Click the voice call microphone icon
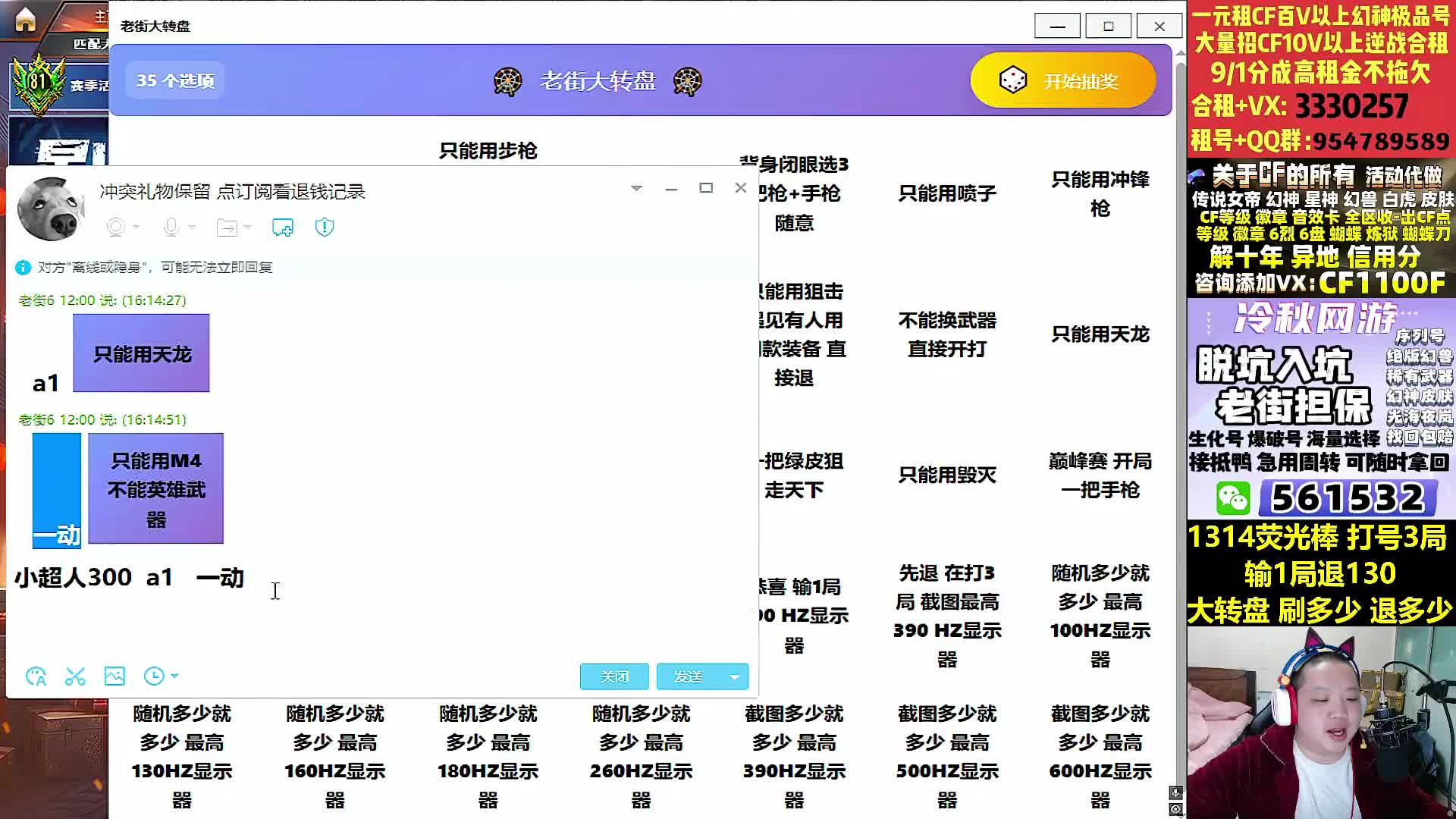This screenshot has width=1456, height=819. [171, 227]
